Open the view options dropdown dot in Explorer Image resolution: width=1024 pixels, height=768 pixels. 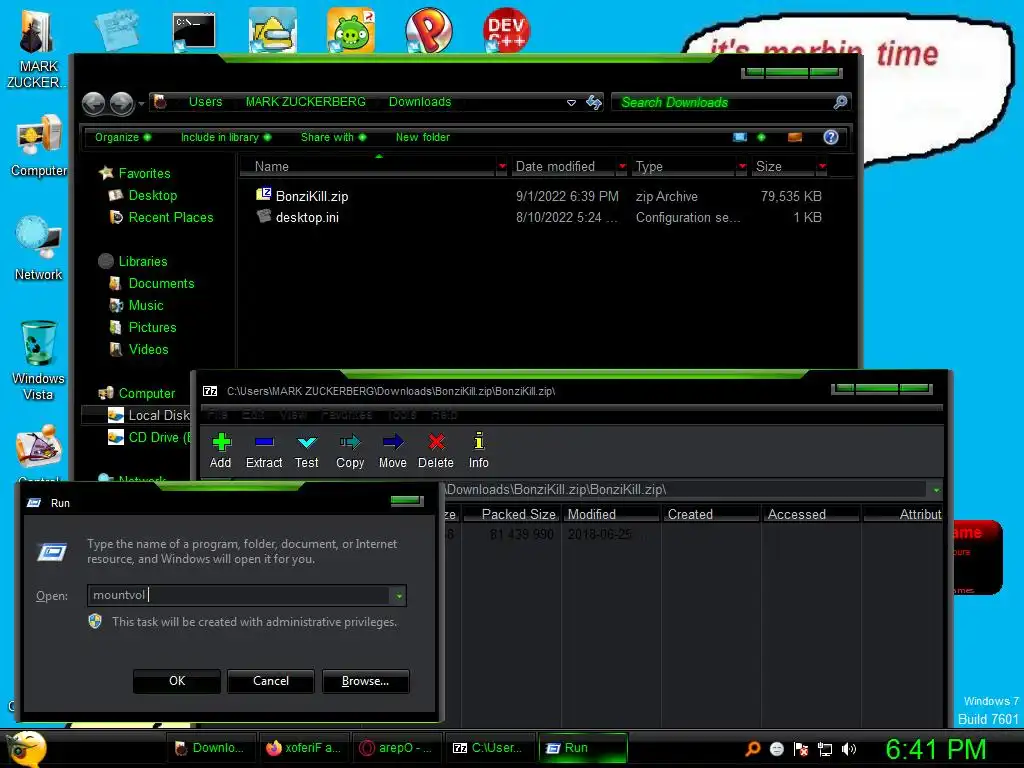pyautogui.click(x=761, y=137)
